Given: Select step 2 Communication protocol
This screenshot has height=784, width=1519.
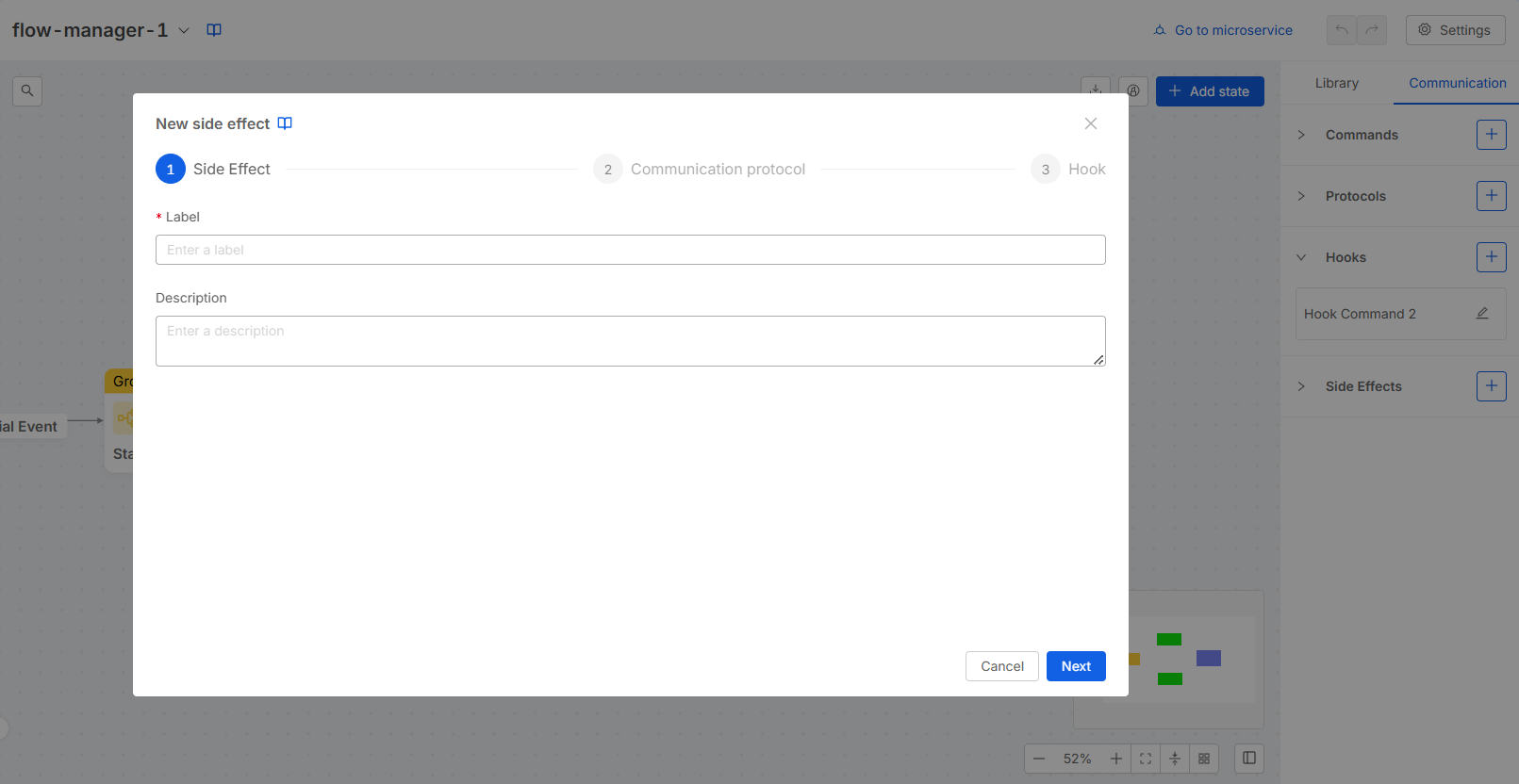Looking at the screenshot, I should (700, 170).
